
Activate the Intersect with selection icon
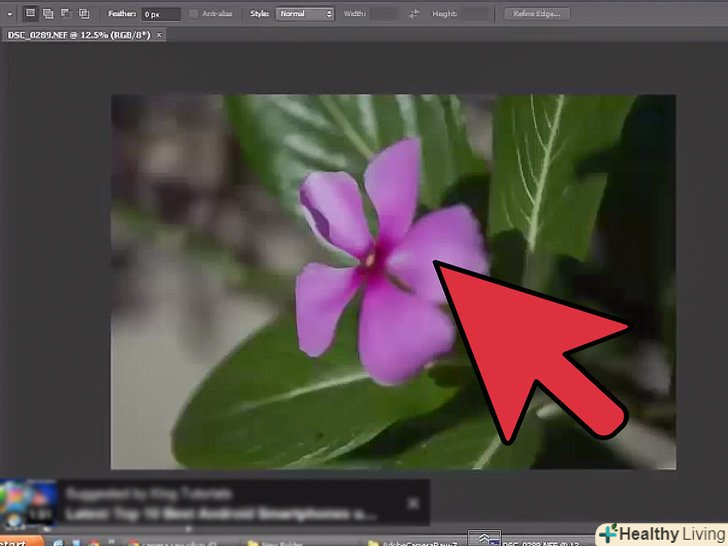coord(84,14)
